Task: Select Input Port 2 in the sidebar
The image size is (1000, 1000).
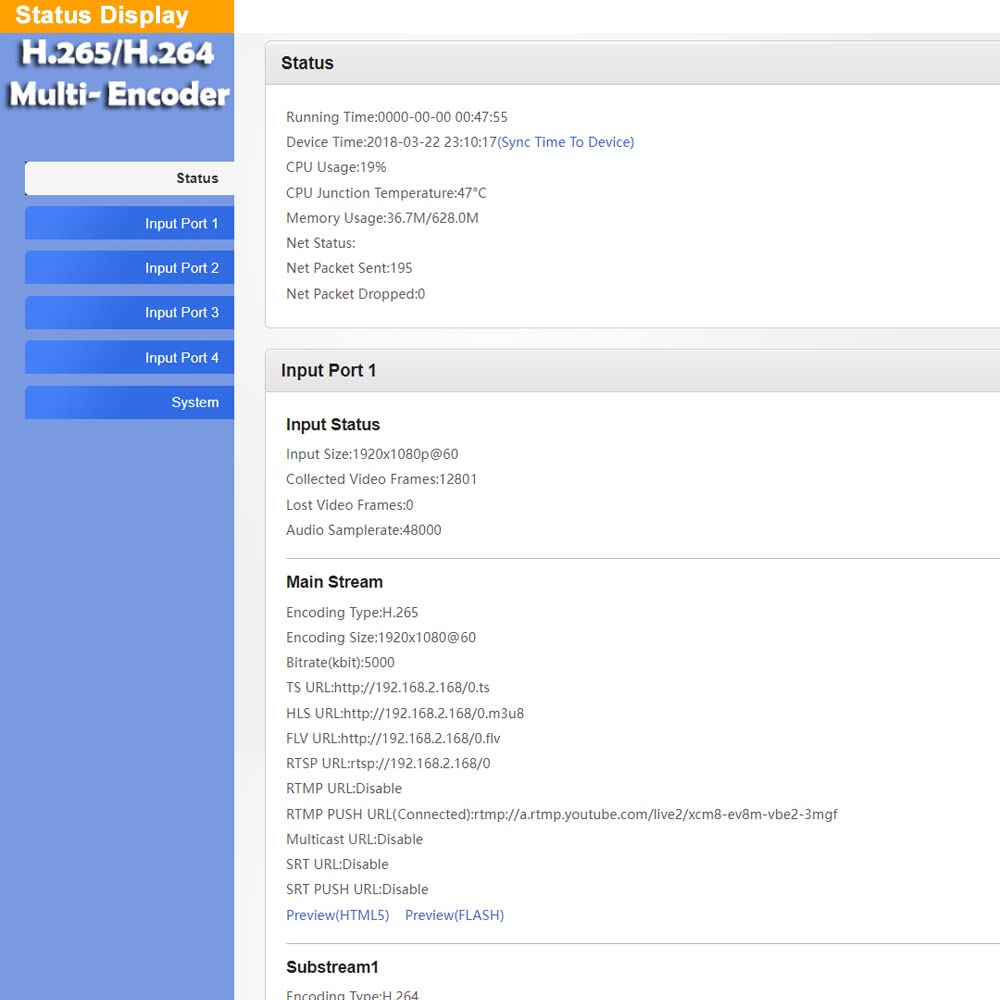Action: 129,268
